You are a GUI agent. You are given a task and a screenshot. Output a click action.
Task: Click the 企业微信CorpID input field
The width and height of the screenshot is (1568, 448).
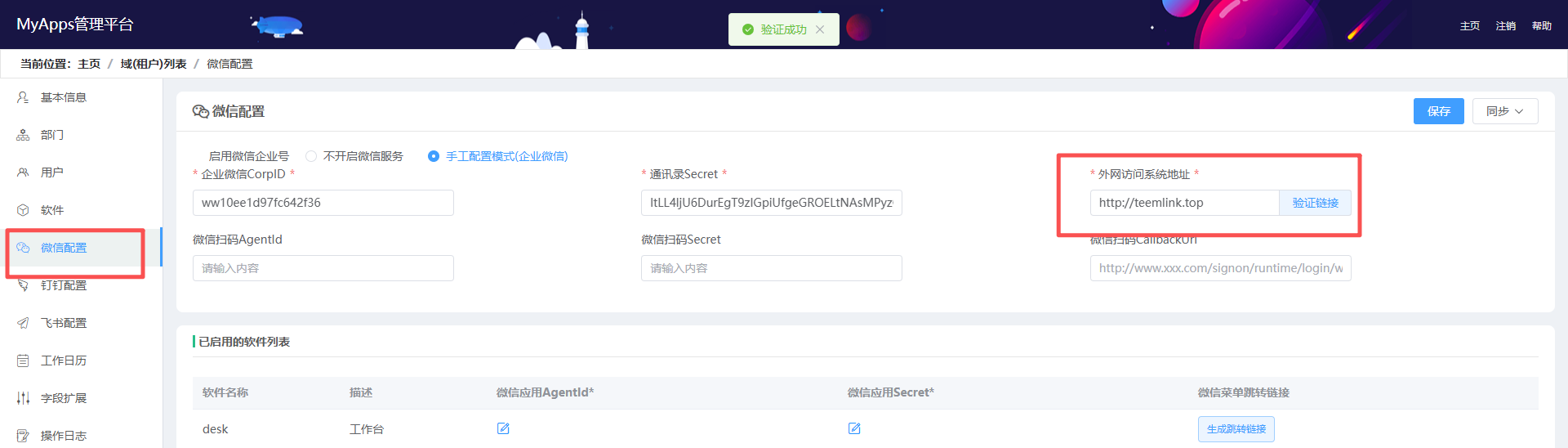323,203
